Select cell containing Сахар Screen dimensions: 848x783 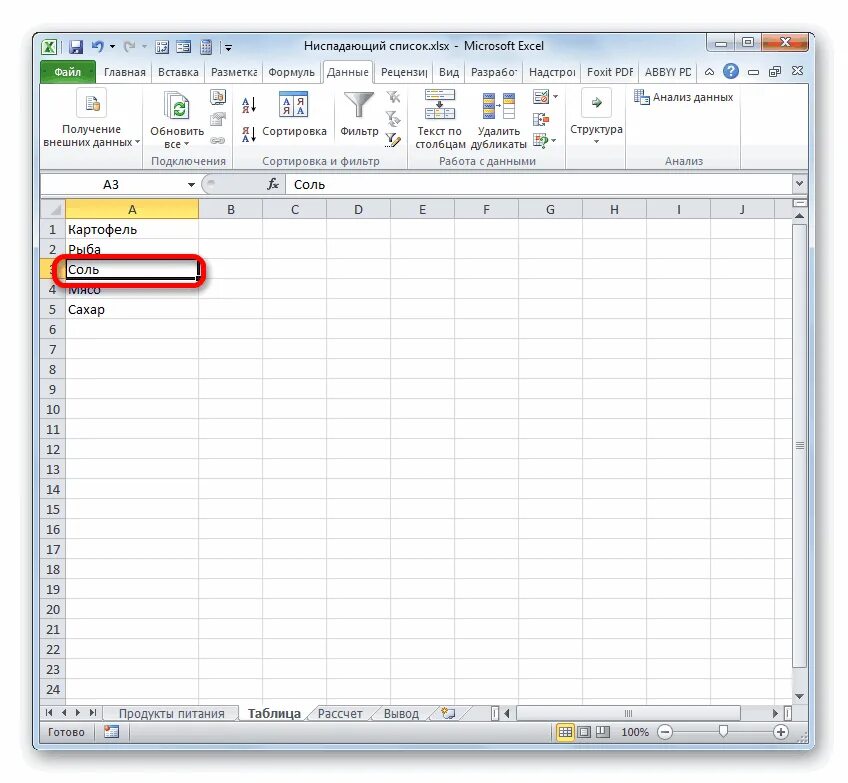(132, 309)
